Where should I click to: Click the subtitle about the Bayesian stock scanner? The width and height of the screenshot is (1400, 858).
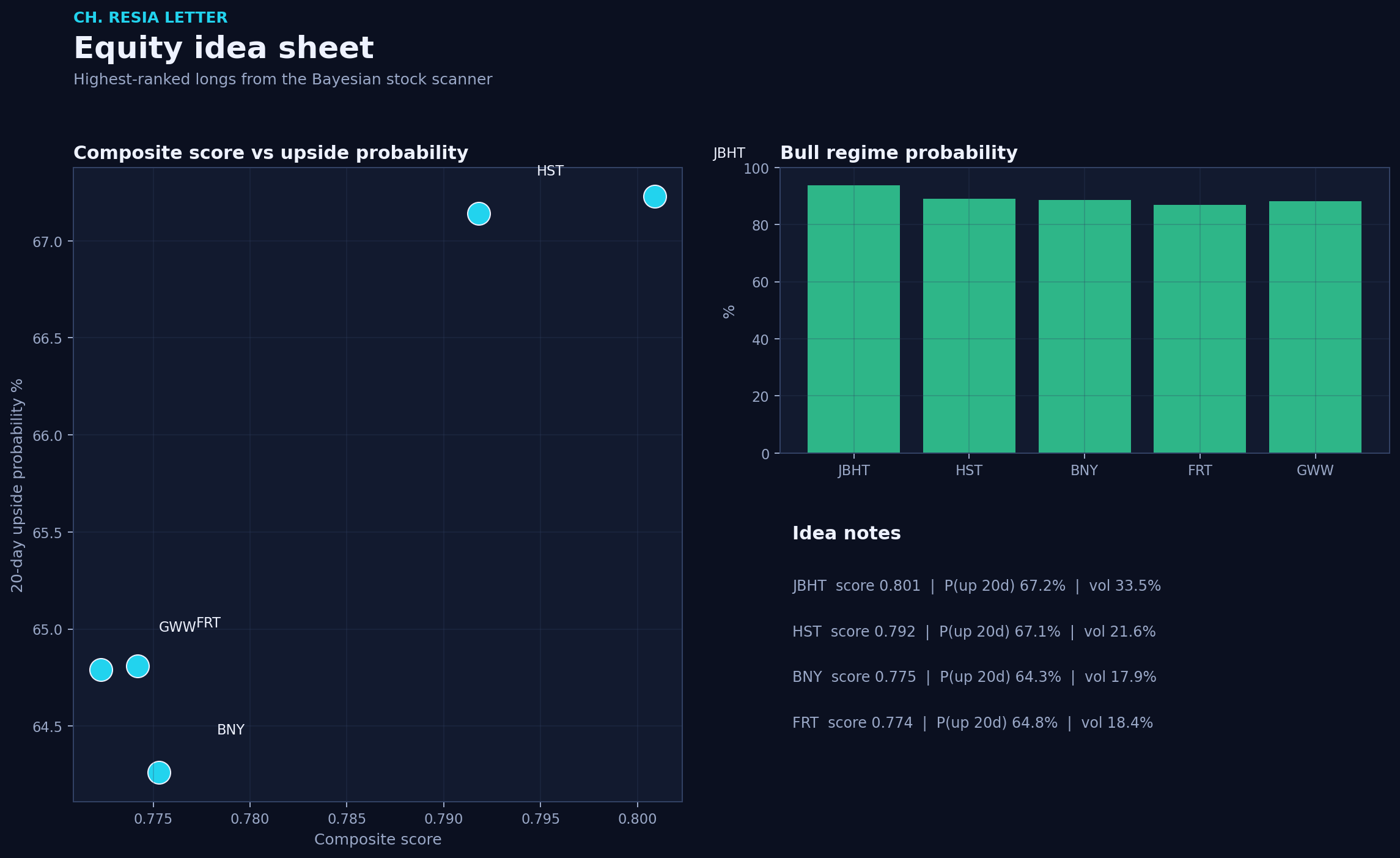pyautogui.click(x=282, y=80)
